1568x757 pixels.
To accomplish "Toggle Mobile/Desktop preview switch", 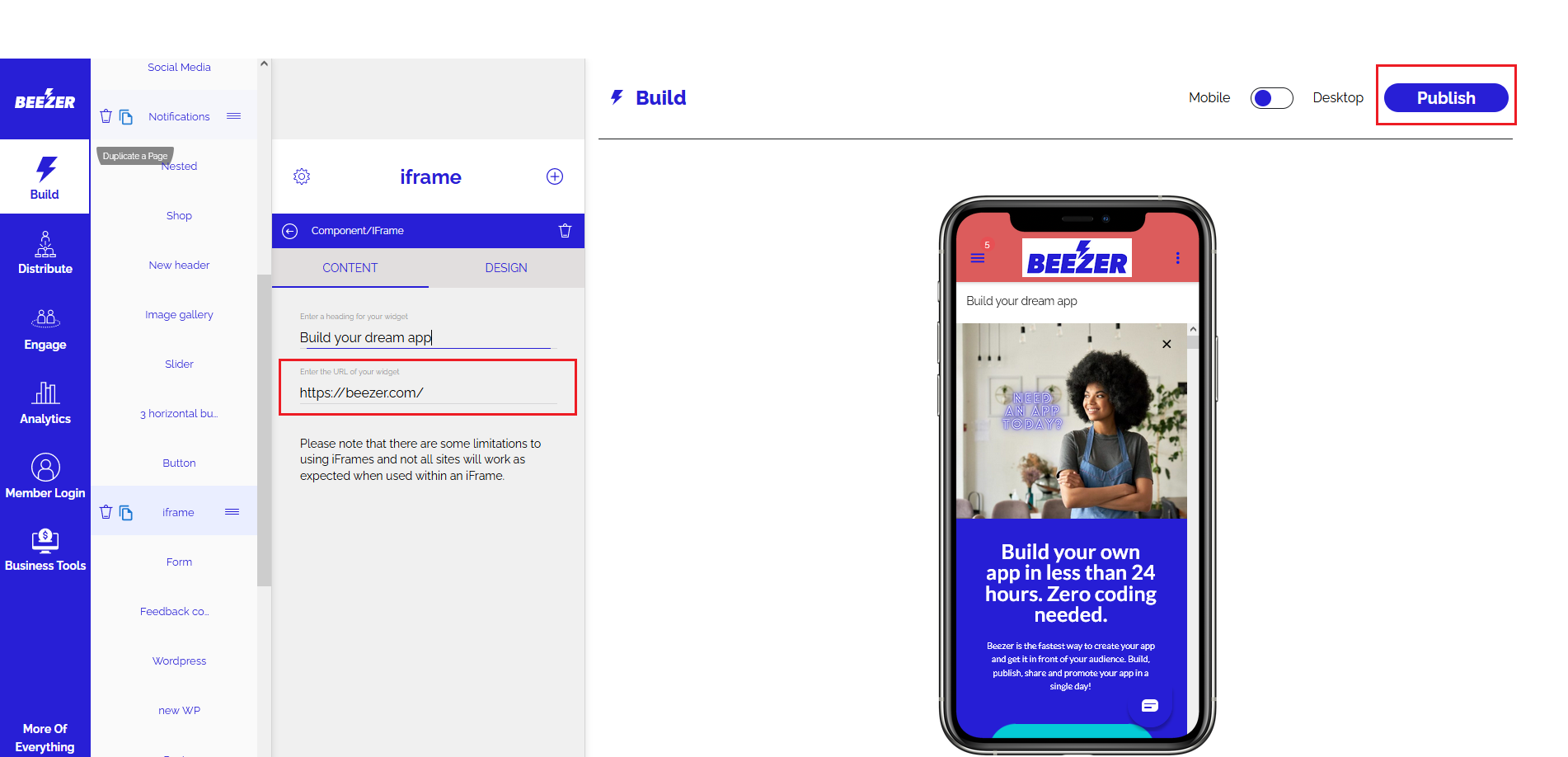I will click(1272, 98).
